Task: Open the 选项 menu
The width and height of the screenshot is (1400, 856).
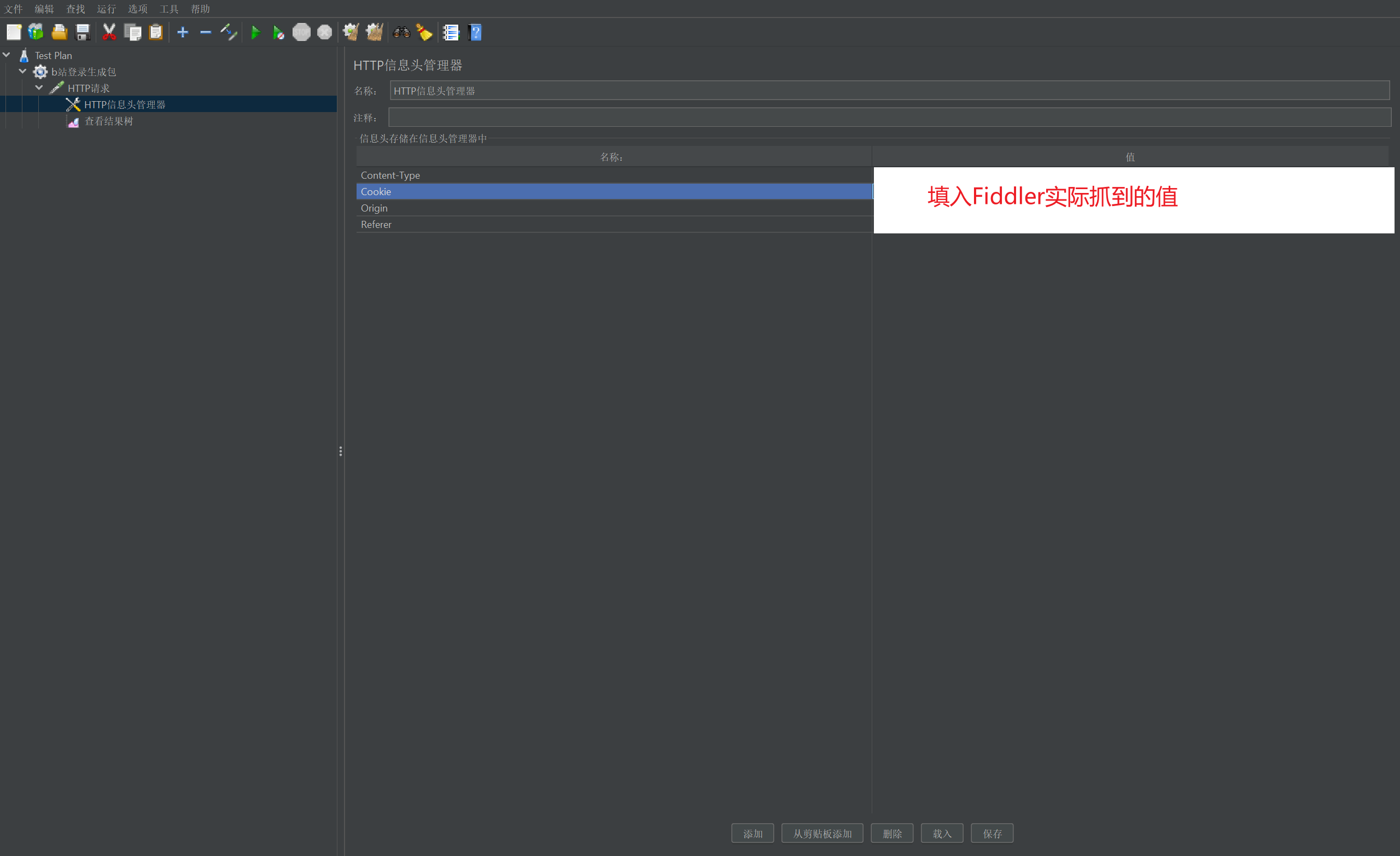Action: click(137, 9)
